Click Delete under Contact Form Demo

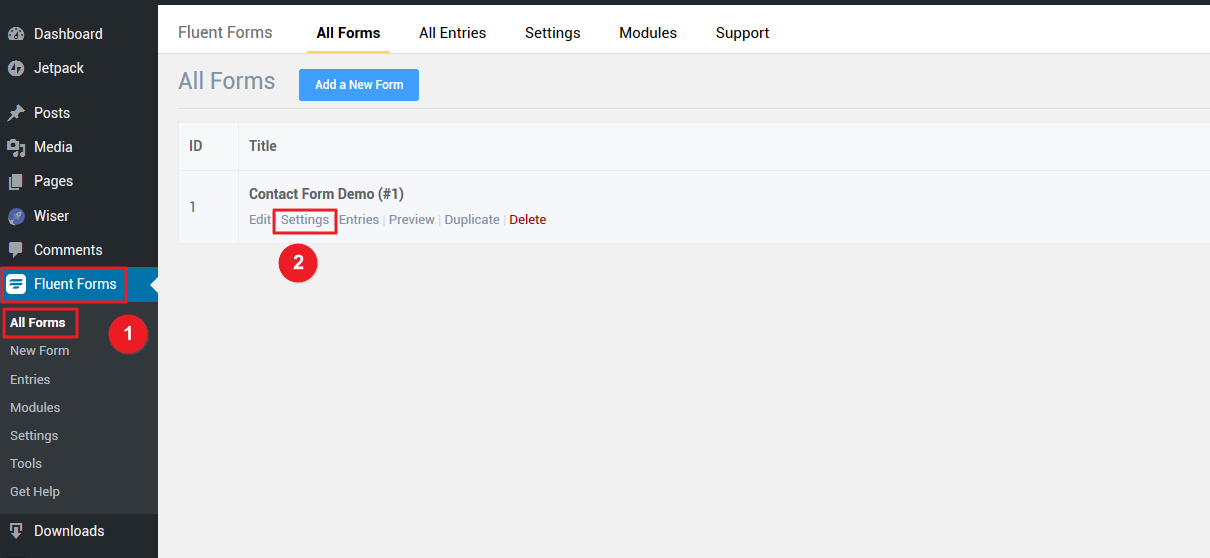(x=528, y=220)
